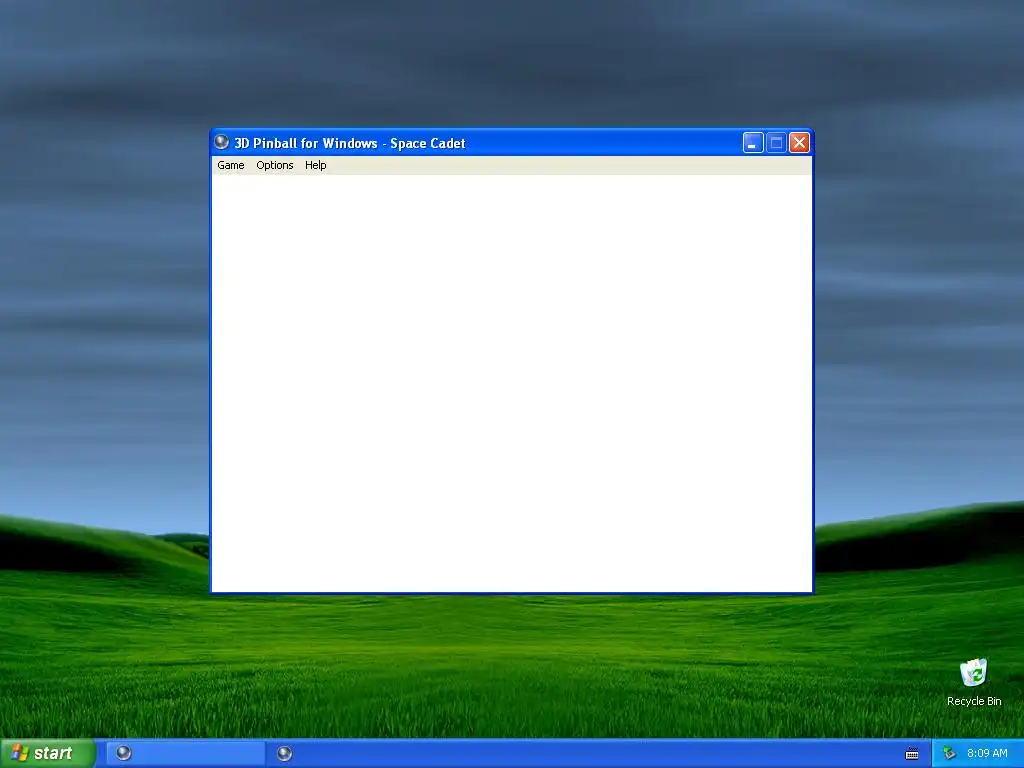Close the 3D Pinball window
The image size is (1024, 768).
tap(799, 142)
